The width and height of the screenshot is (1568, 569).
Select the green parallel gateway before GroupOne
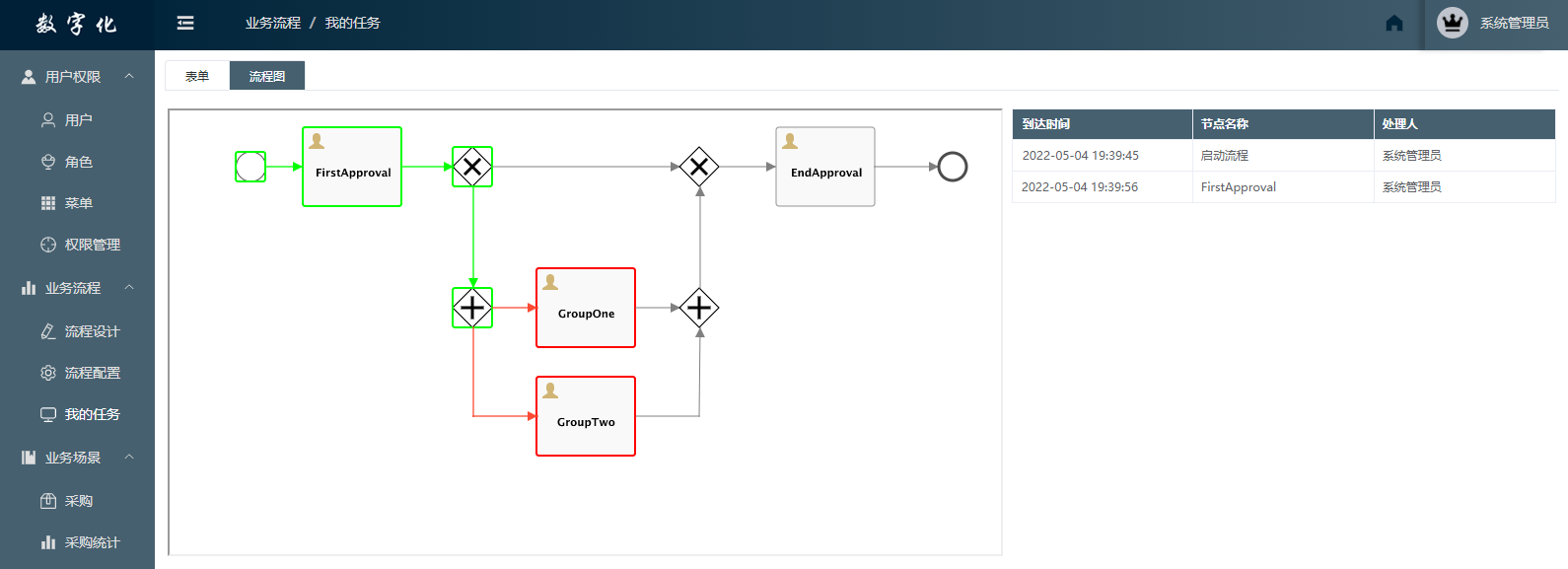[472, 308]
